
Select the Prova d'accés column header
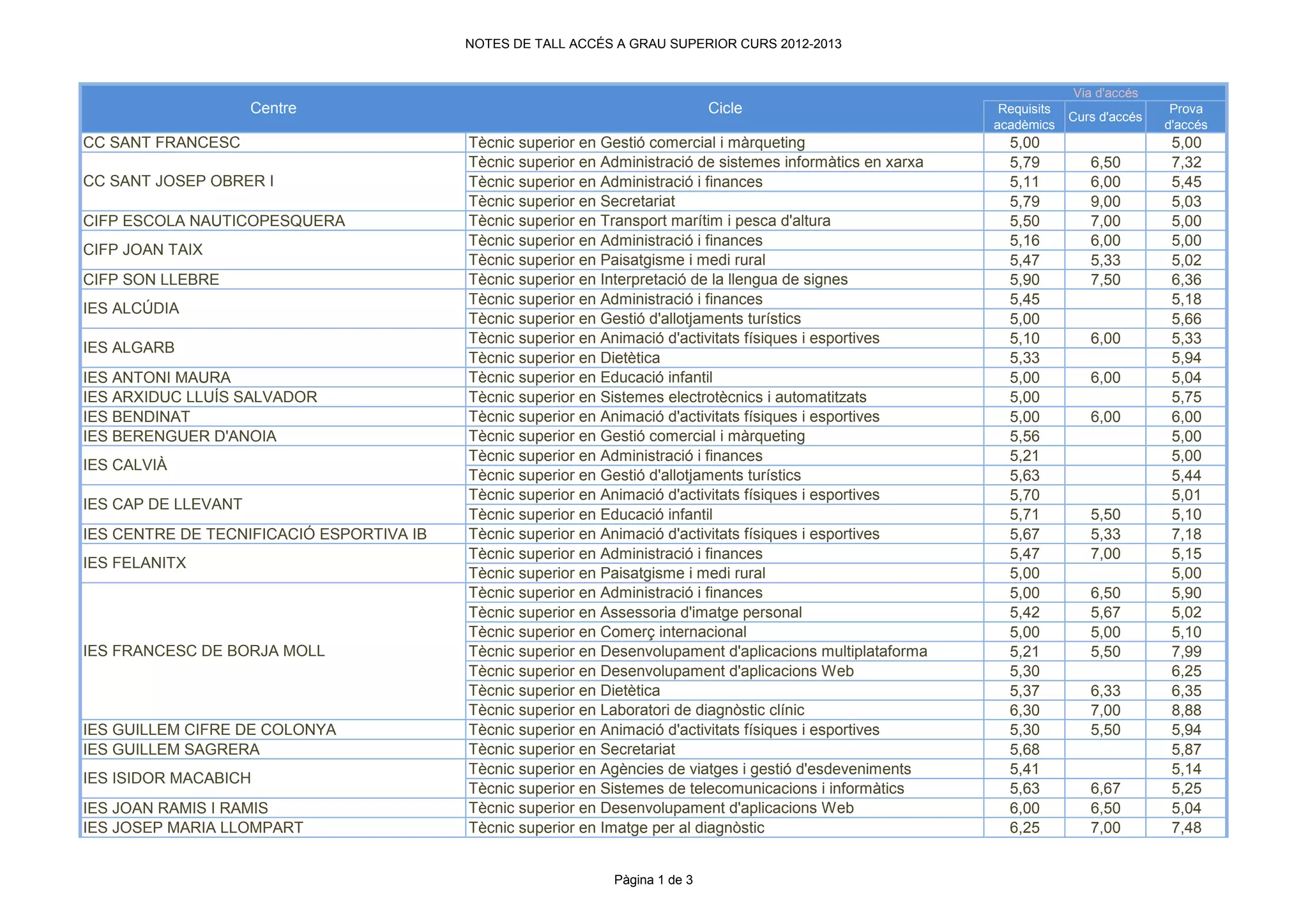coord(1185,117)
